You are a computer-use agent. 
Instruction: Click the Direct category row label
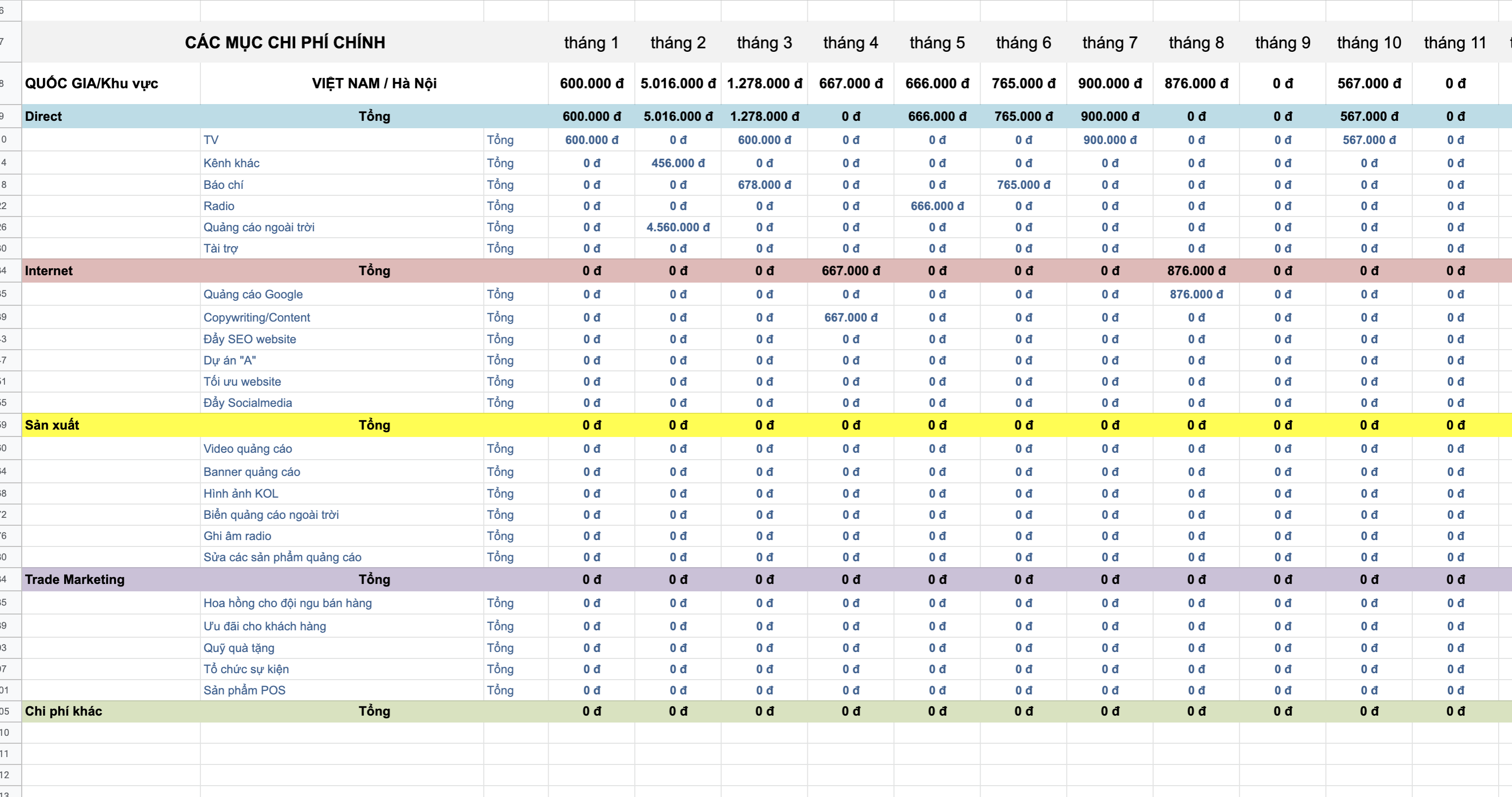coord(43,116)
